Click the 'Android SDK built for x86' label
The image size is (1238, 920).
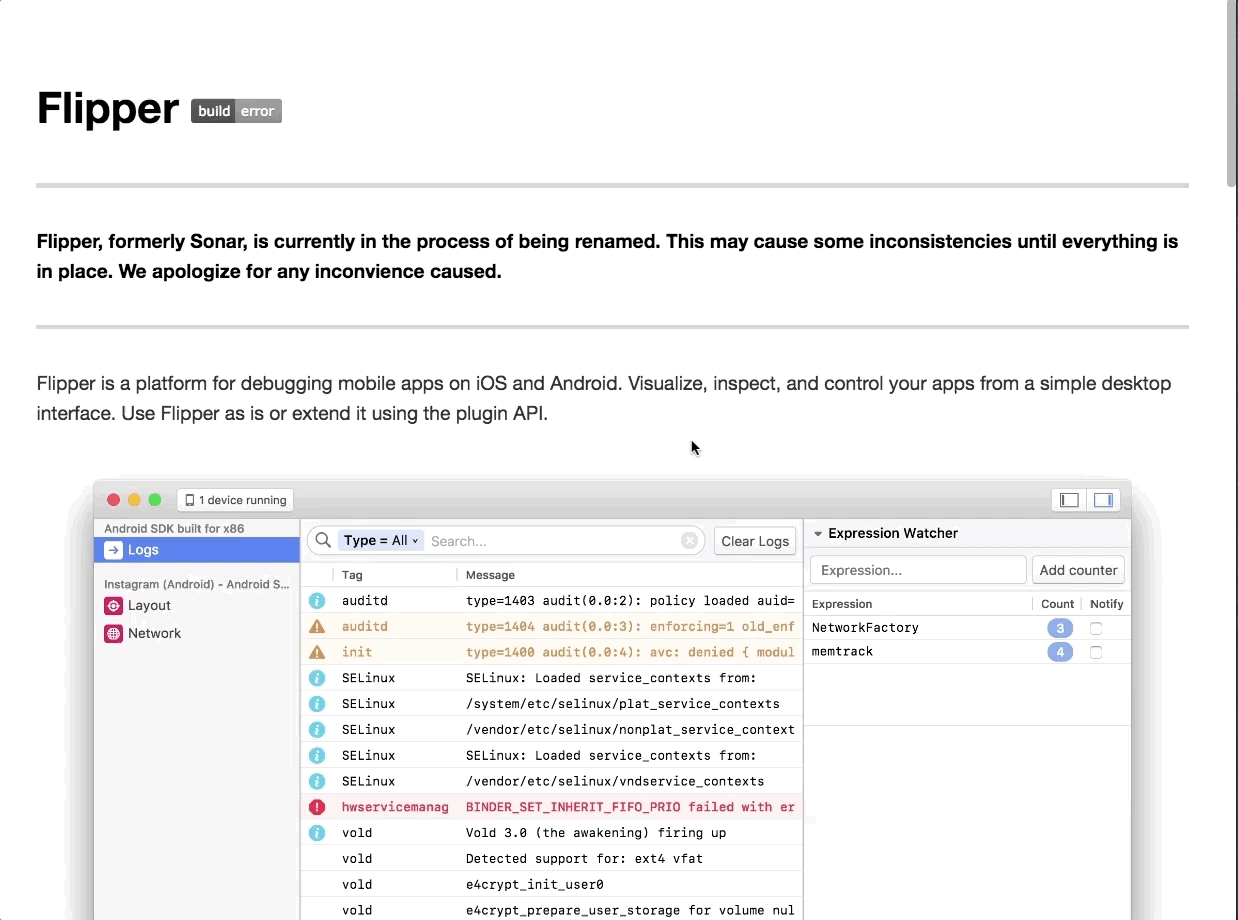(x=174, y=528)
